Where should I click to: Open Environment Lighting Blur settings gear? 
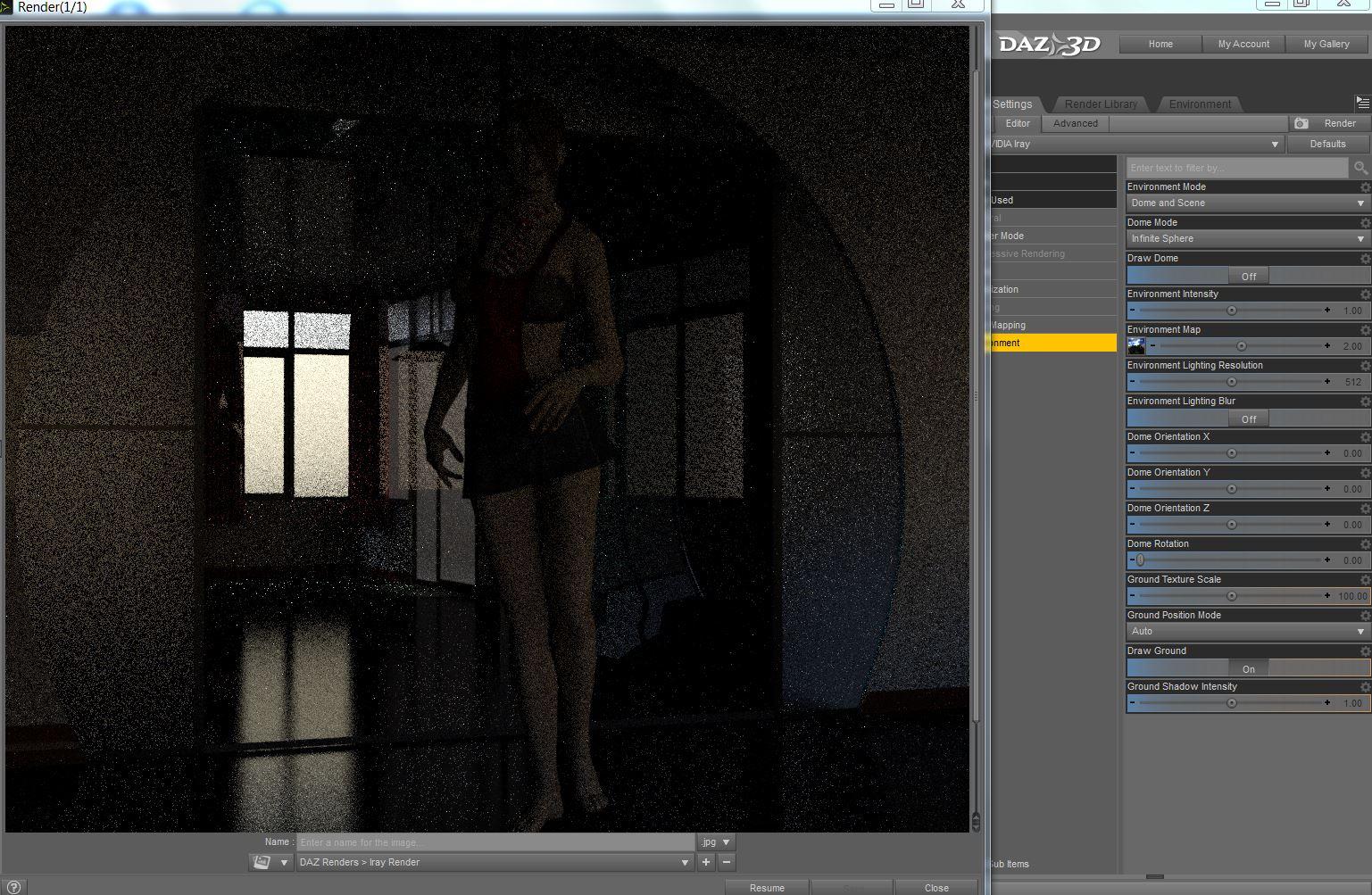pyautogui.click(x=1365, y=402)
